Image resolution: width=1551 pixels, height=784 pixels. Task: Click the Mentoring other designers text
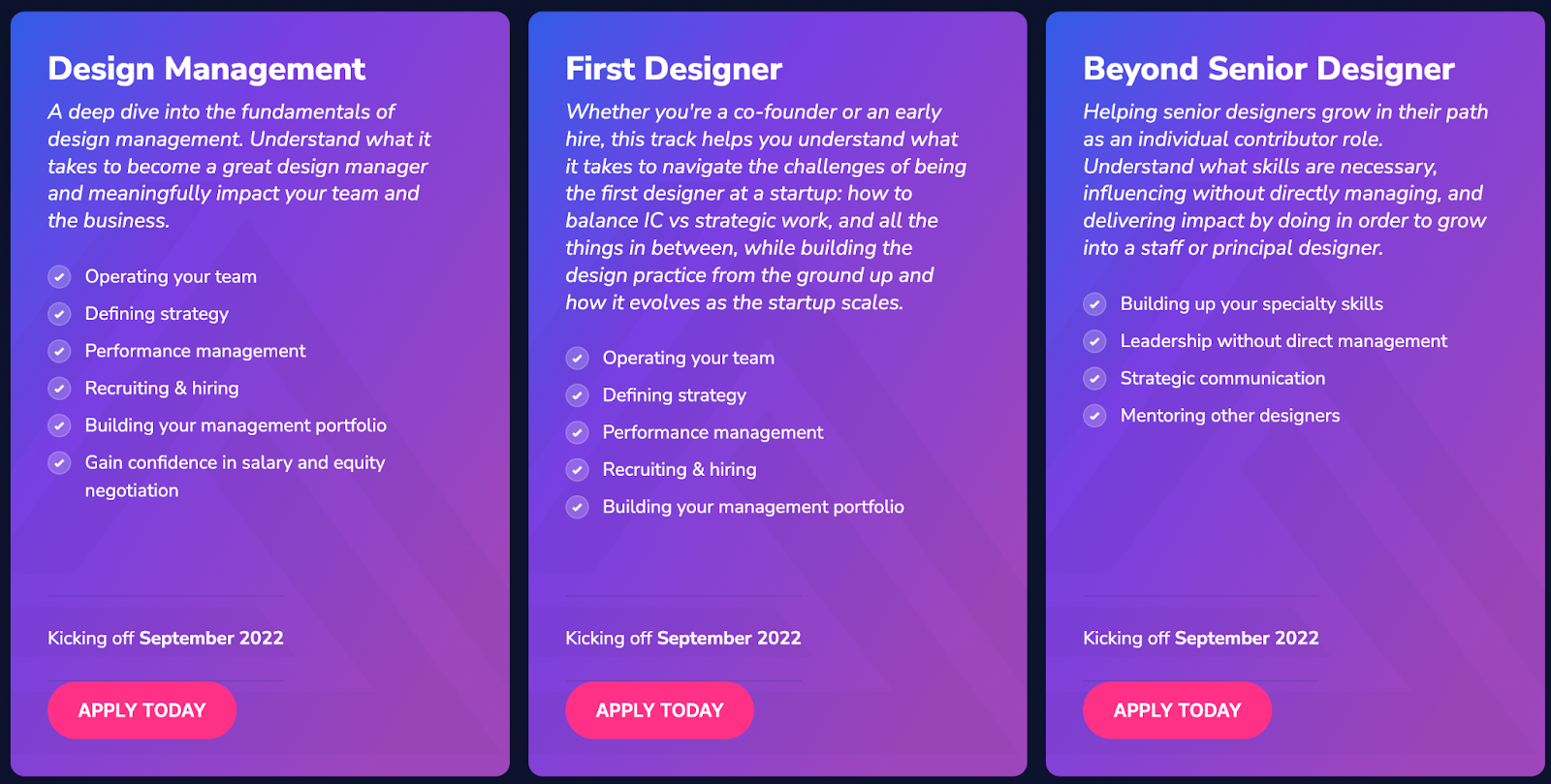pyautogui.click(x=1230, y=416)
